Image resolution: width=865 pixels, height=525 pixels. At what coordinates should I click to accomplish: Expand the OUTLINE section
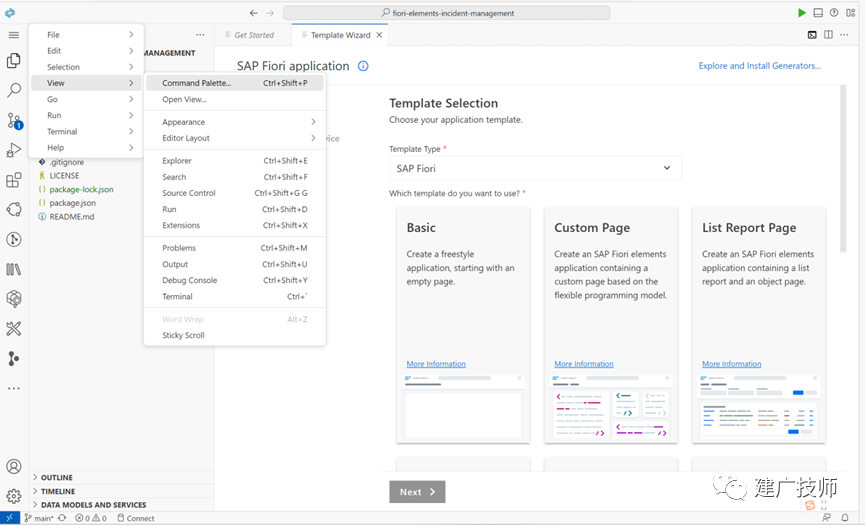(x=121, y=477)
